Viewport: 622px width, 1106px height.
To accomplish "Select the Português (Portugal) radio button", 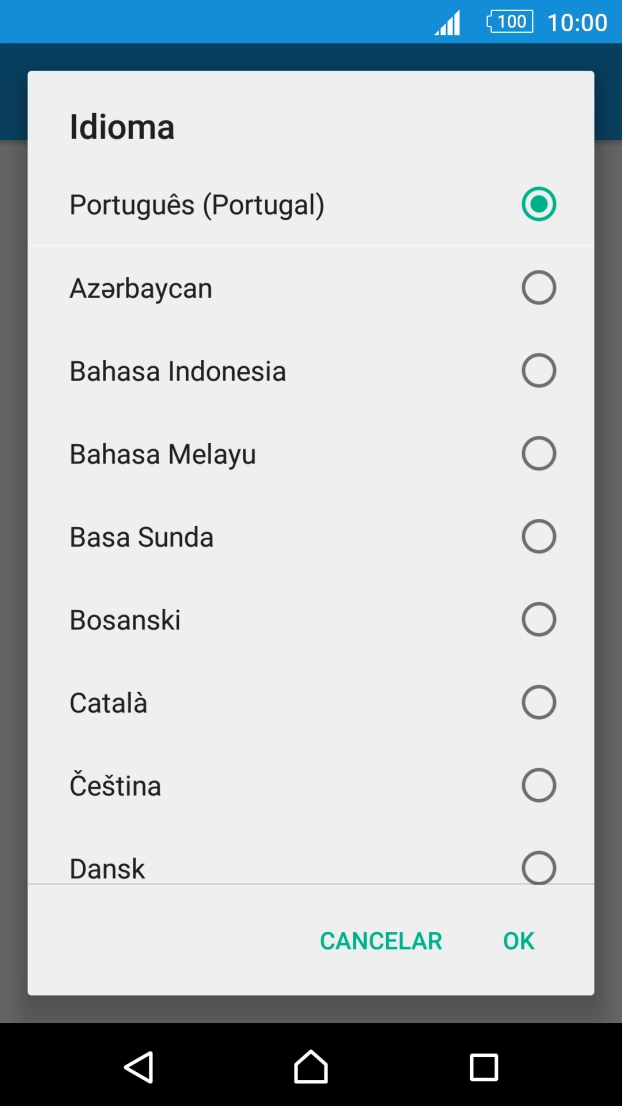I will pyautogui.click(x=538, y=205).
